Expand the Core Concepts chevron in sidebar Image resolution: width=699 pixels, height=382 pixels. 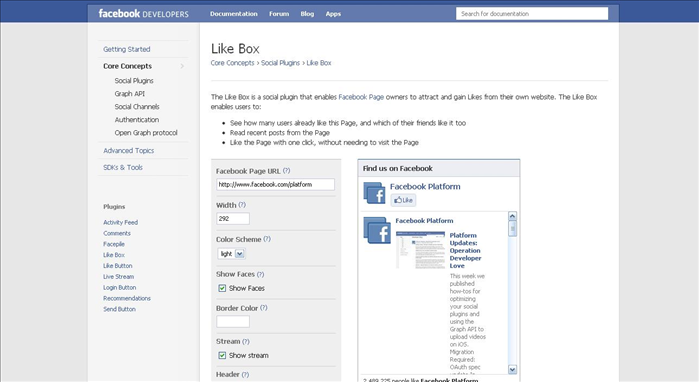(182, 66)
